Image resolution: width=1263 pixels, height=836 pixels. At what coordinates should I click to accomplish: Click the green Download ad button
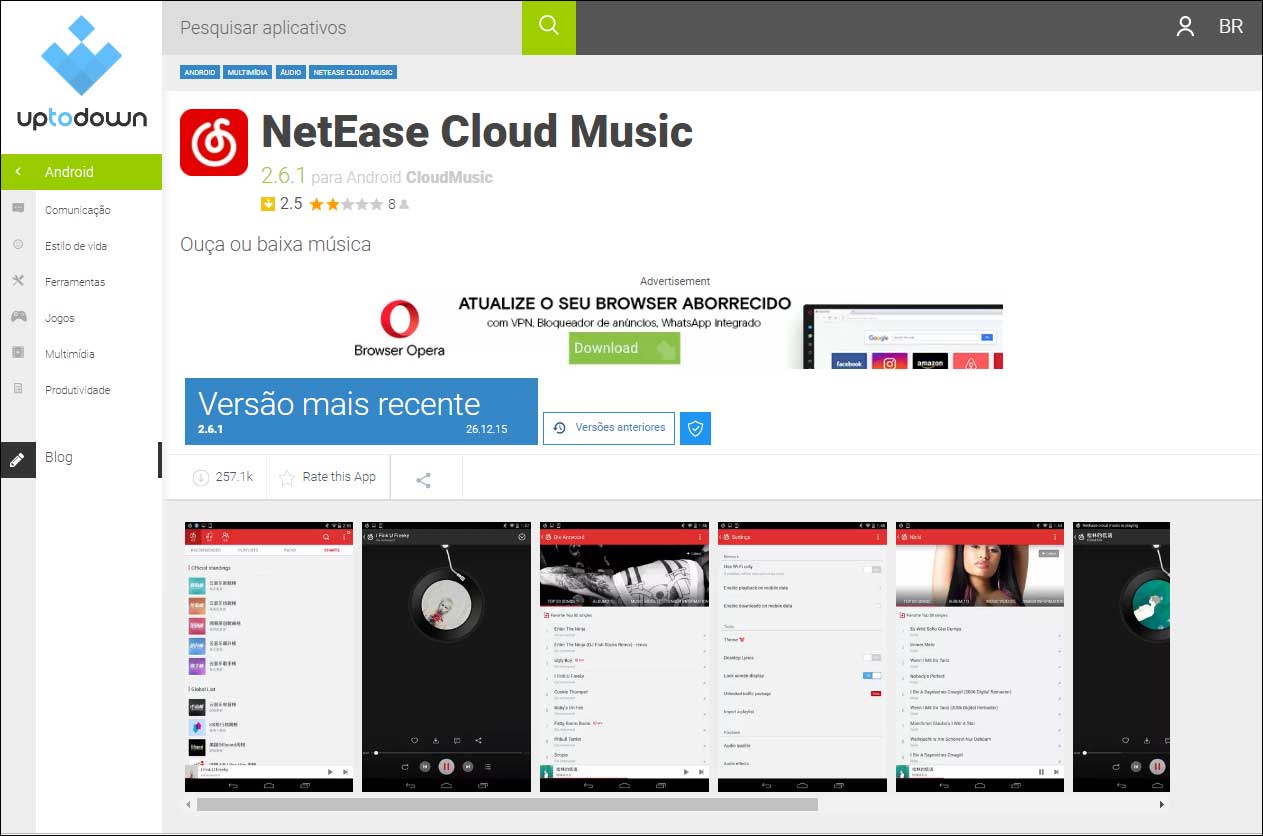tap(624, 348)
